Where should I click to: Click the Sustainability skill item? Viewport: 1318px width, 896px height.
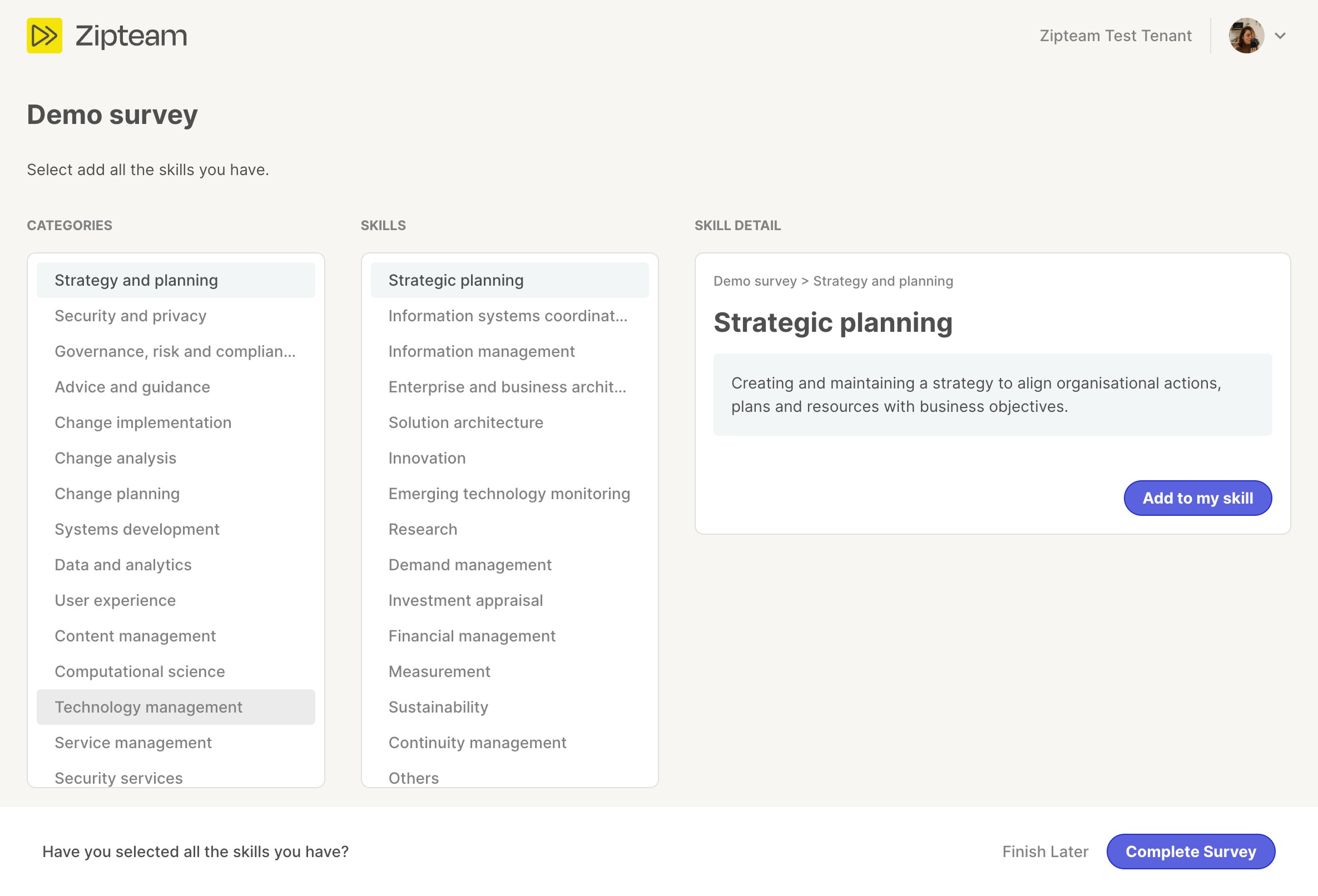click(x=438, y=706)
